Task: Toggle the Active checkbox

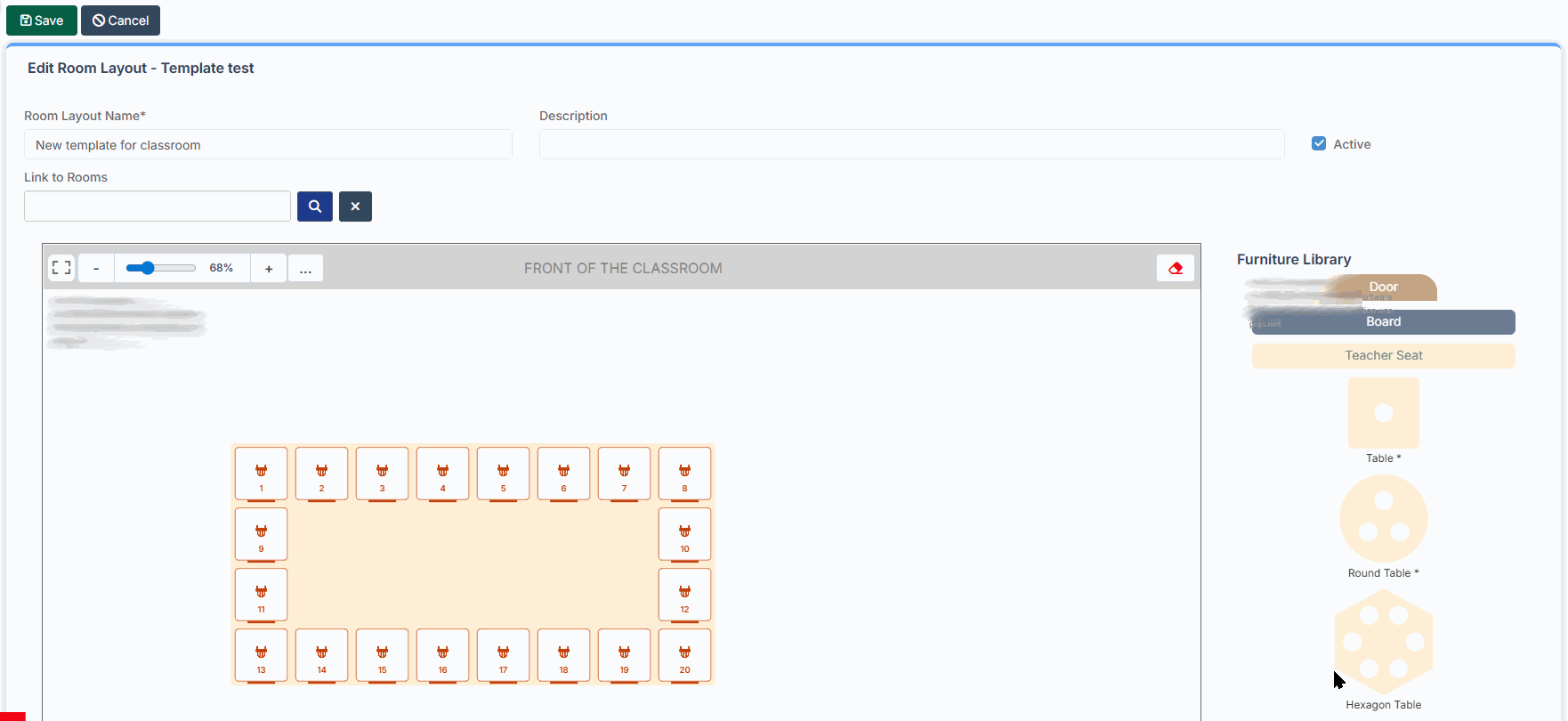Action: point(1319,144)
